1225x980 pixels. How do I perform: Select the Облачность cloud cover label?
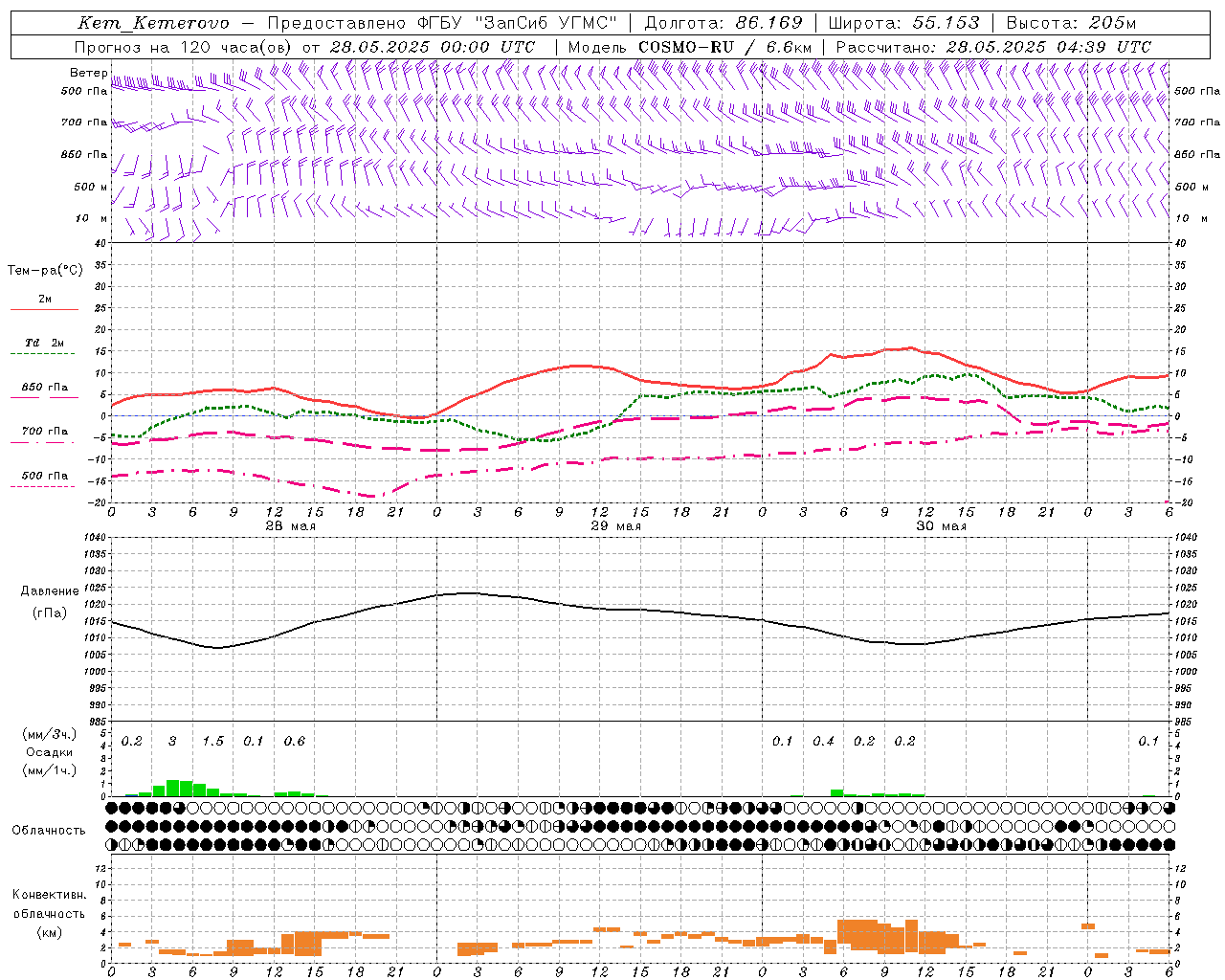pos(49,831)
